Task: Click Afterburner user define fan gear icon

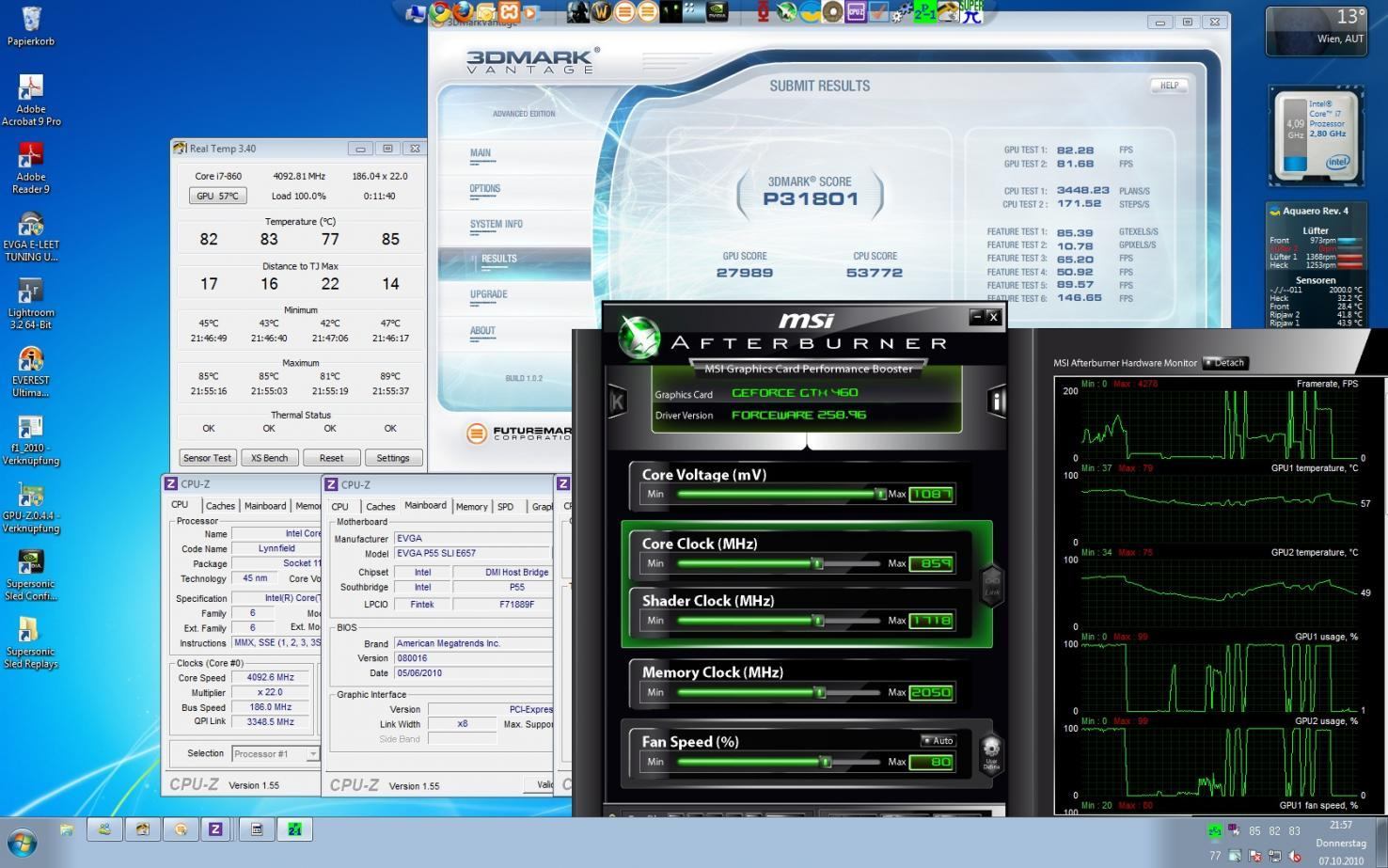Action: (x=991, y=753)
